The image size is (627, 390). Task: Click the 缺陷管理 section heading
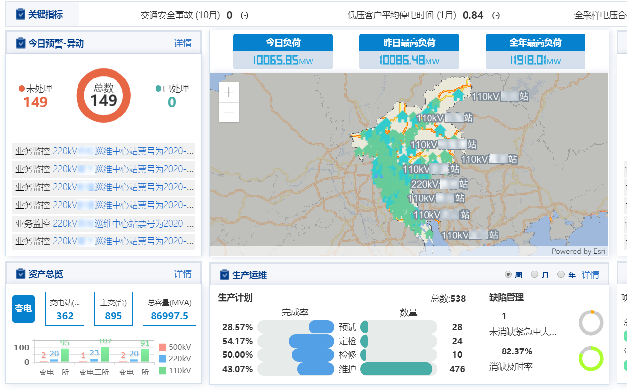click(x=506, y=297)
